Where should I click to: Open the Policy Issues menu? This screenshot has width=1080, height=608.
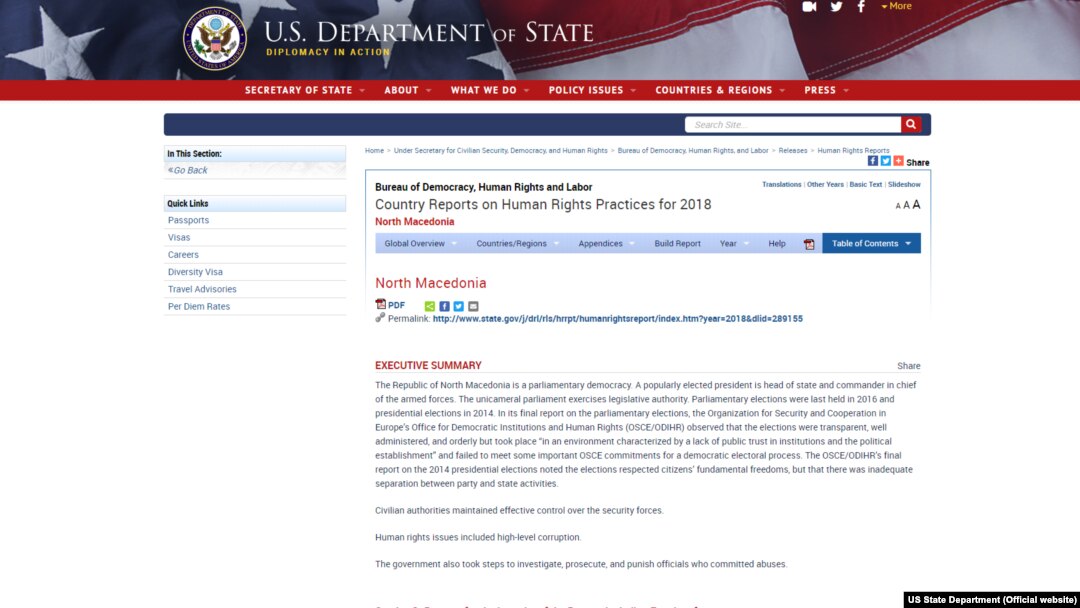click(592, 90)
